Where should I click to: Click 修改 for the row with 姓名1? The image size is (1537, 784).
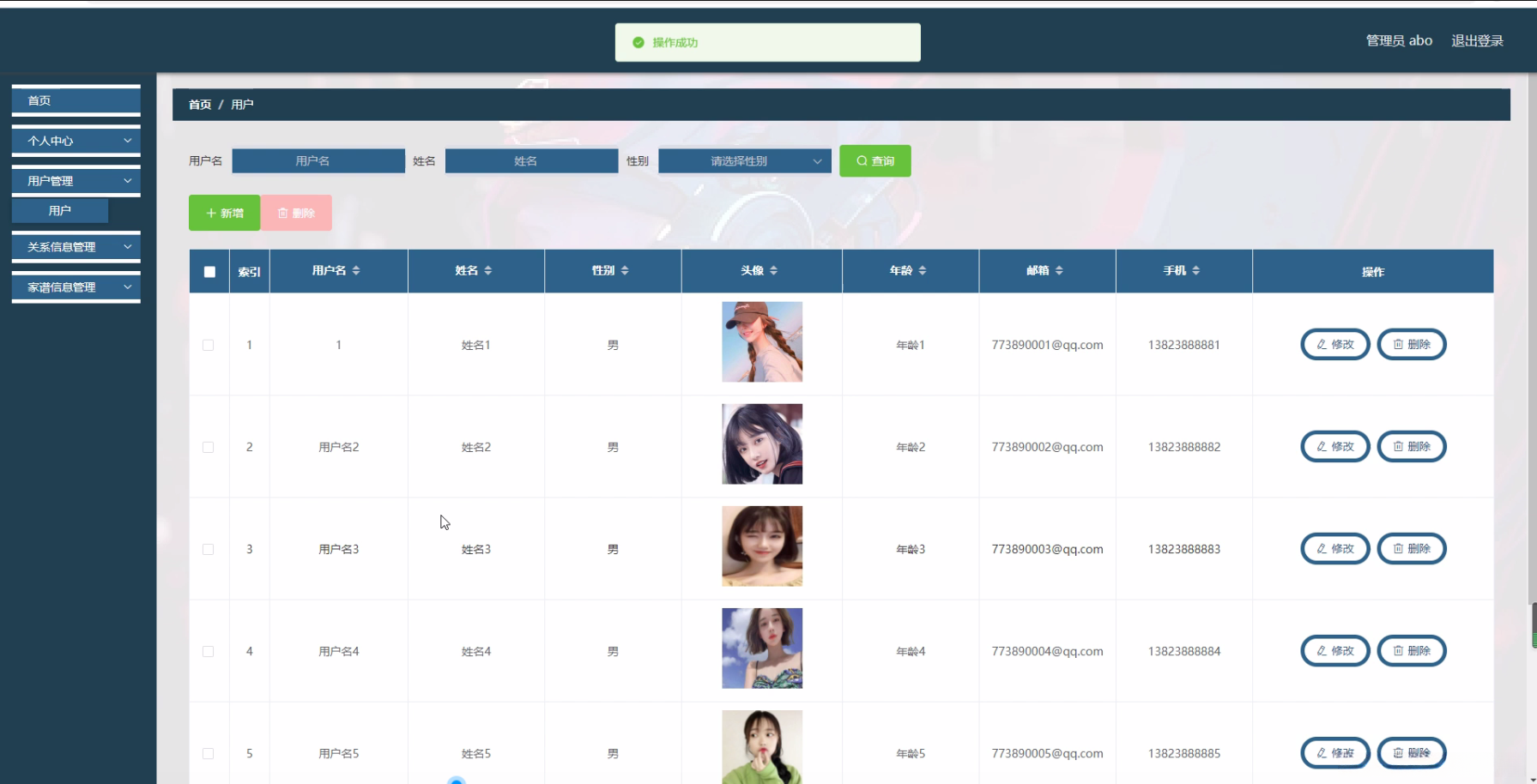(x=1335, y=345)
